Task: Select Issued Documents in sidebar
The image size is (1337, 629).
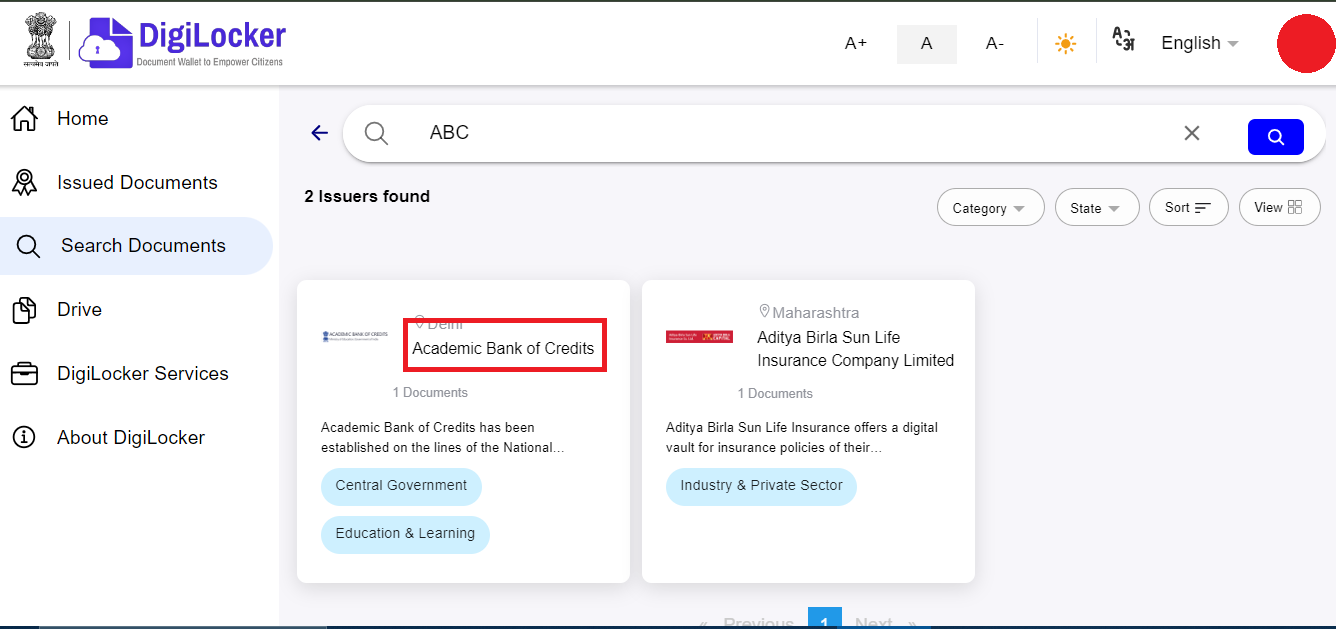Action: [x=138, y=182]
